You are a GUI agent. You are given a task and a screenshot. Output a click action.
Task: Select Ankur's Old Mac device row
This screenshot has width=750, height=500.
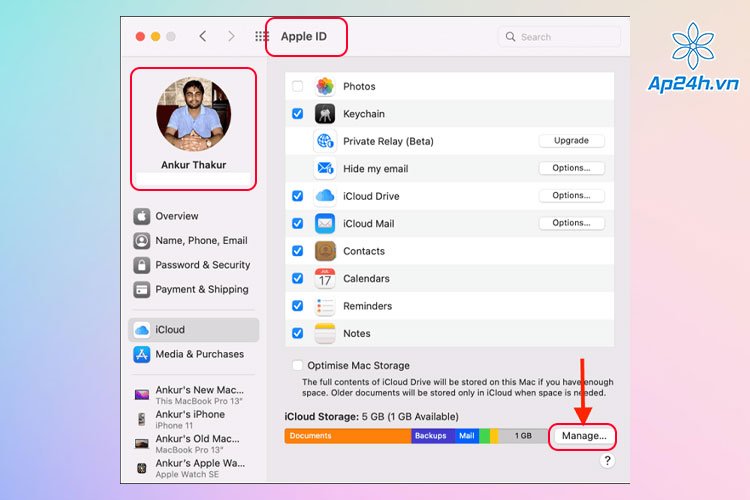click(x=194, y=444)
